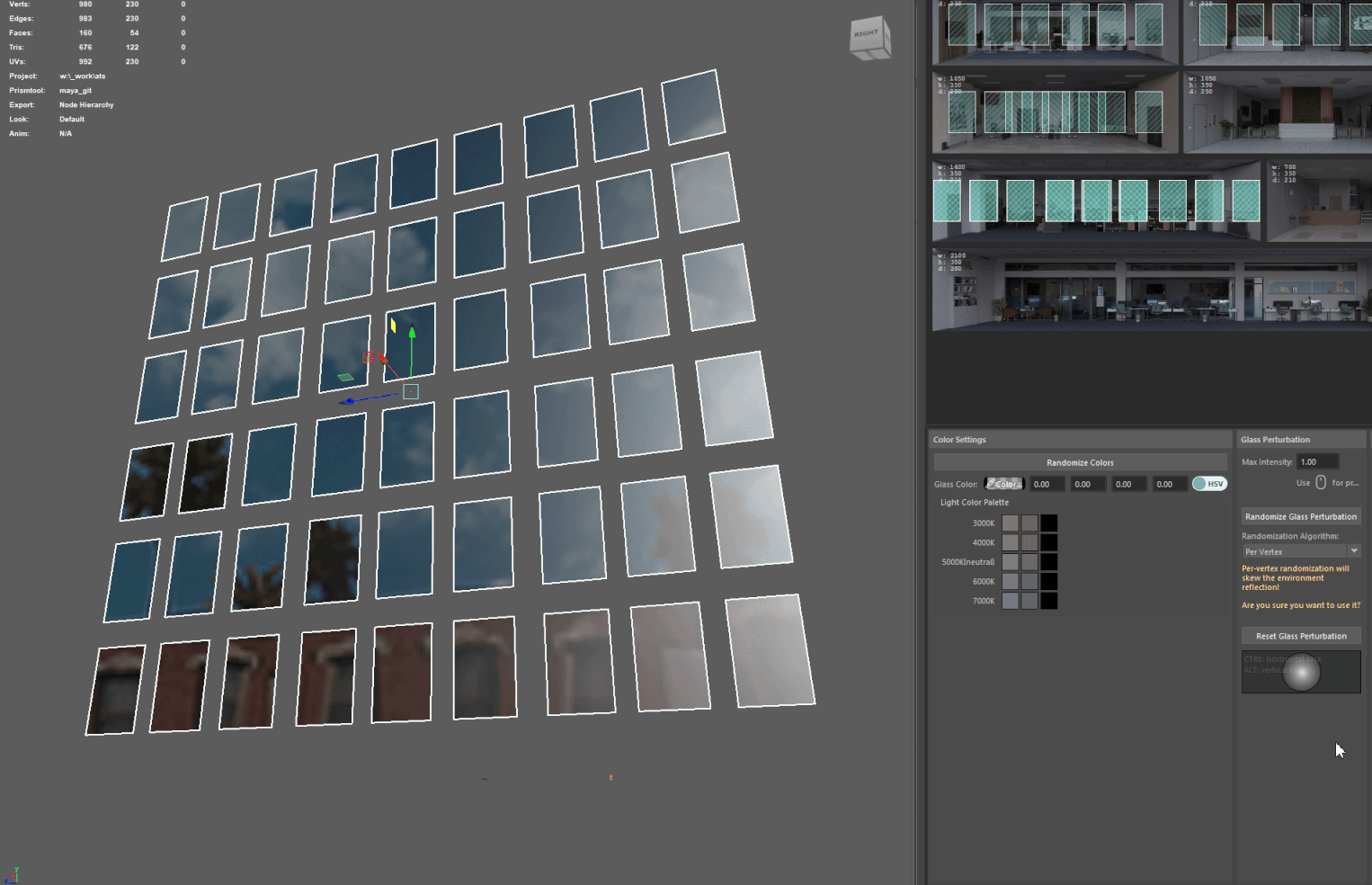
Task: Select the w:1400 office interior thumbnail
Action: pos(1097,201)
